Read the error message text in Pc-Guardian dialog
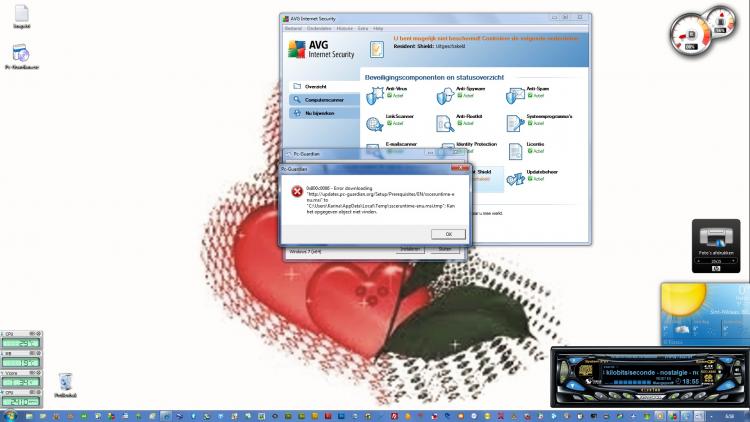The height and width of the screenshot is (422, 750). coord(381,200)
